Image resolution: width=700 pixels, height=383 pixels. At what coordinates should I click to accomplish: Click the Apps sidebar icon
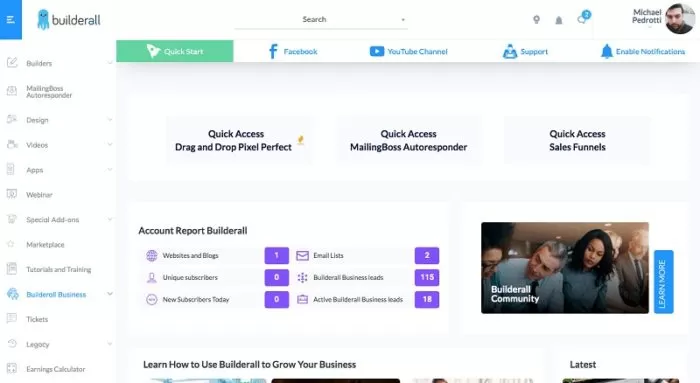coord(11,170)
